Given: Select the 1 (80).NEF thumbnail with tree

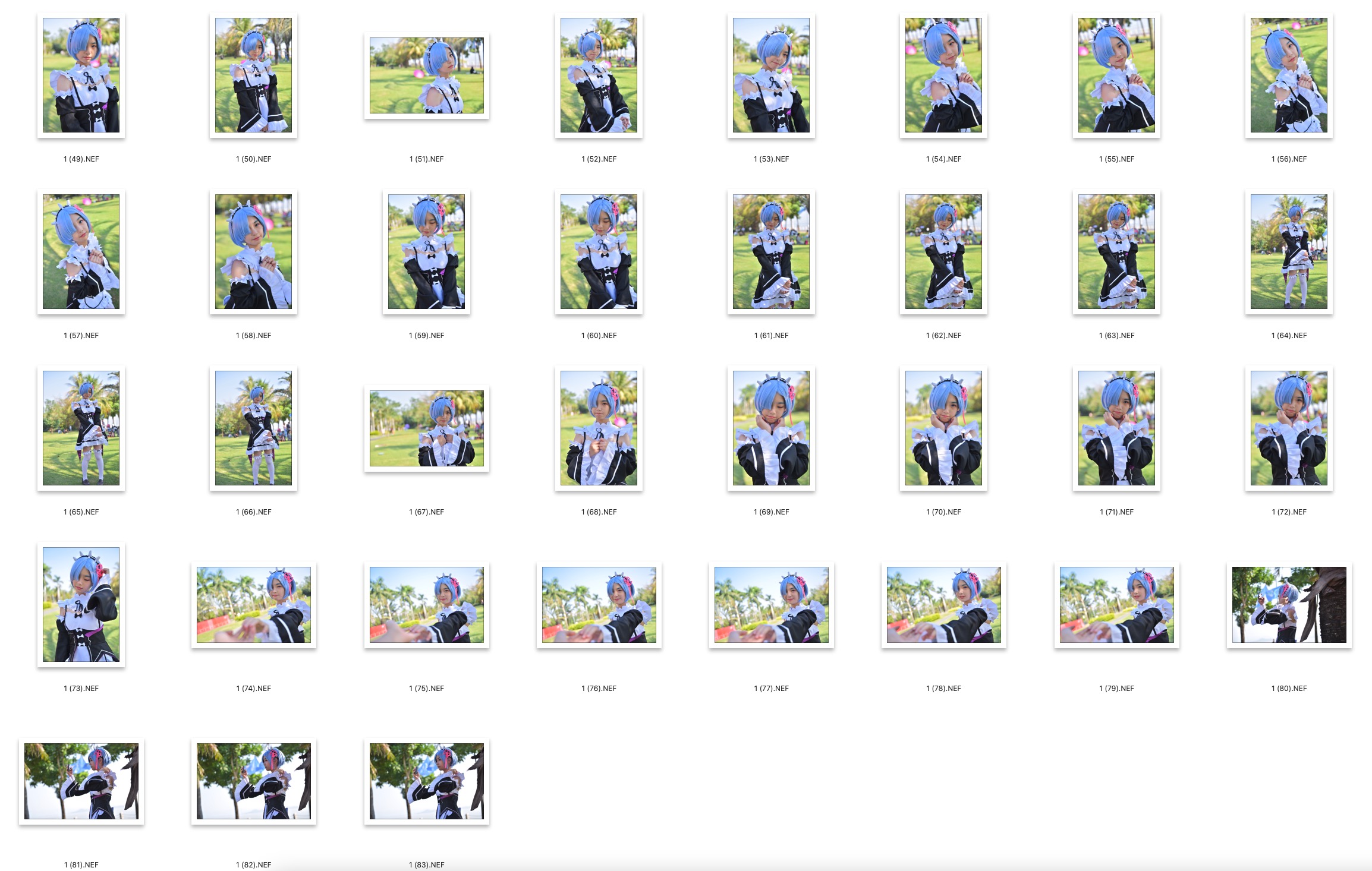Looking at the screenshot, I should tap(1288, 604).
